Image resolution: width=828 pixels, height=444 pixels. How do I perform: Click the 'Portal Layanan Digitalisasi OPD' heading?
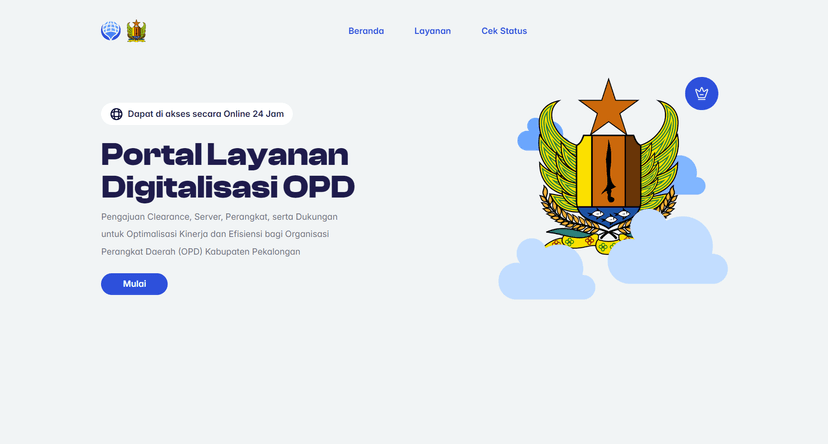click(x=227, y=171)
